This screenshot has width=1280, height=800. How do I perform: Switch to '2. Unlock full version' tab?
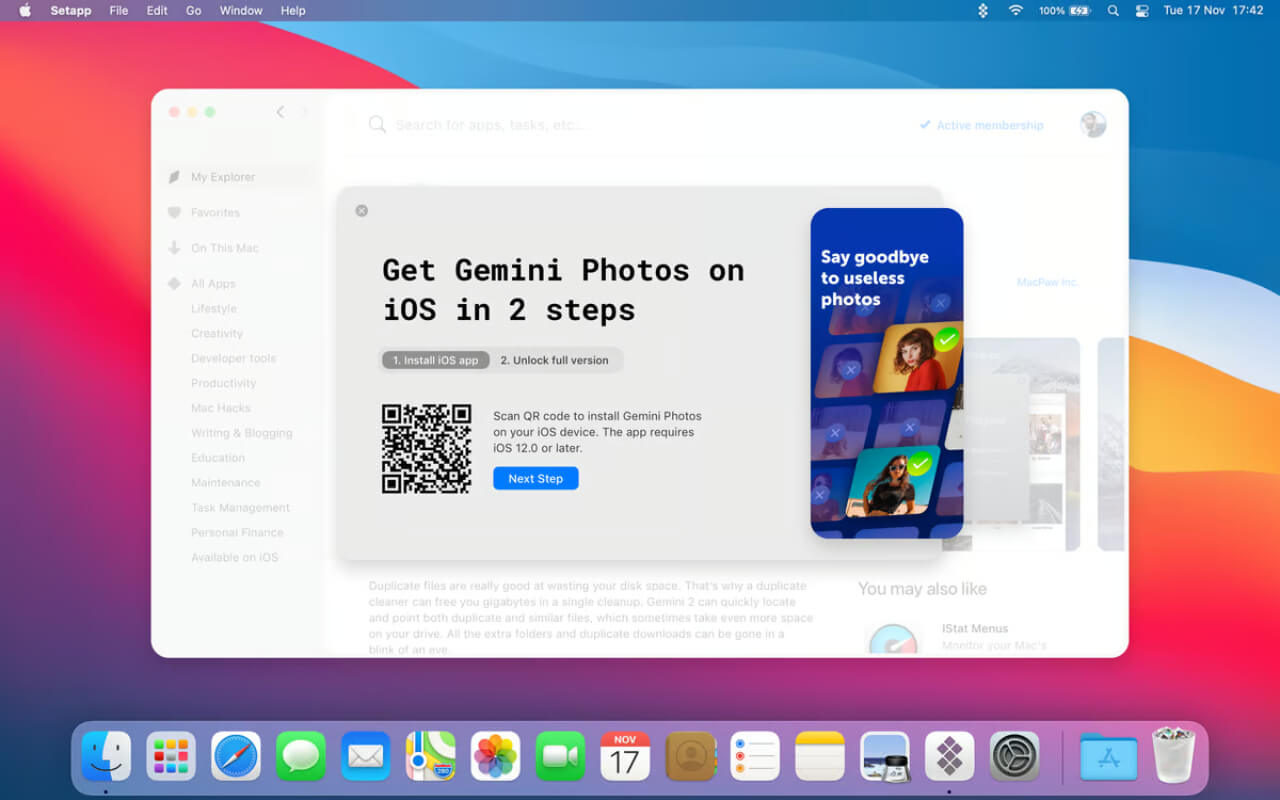coord(554,360)
